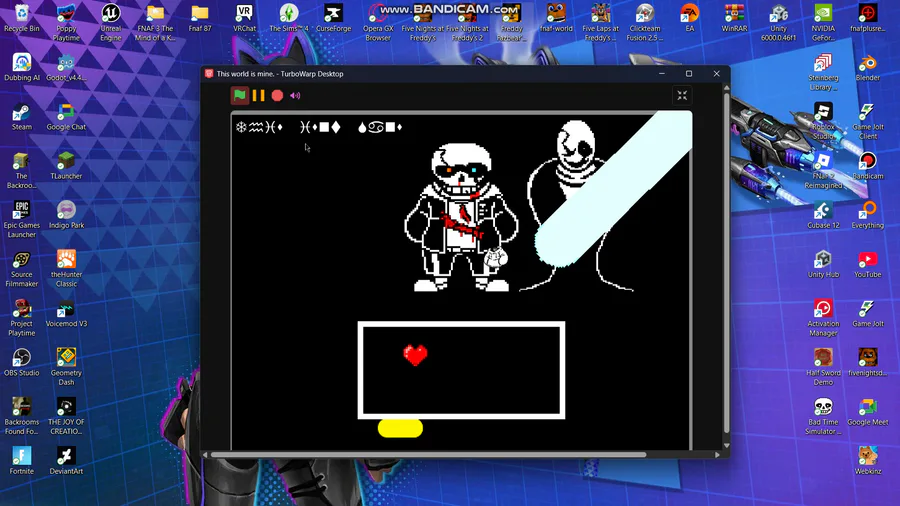
Task: Select the Voicemod V3 desktop icon
Action: (x=67, y=314)
